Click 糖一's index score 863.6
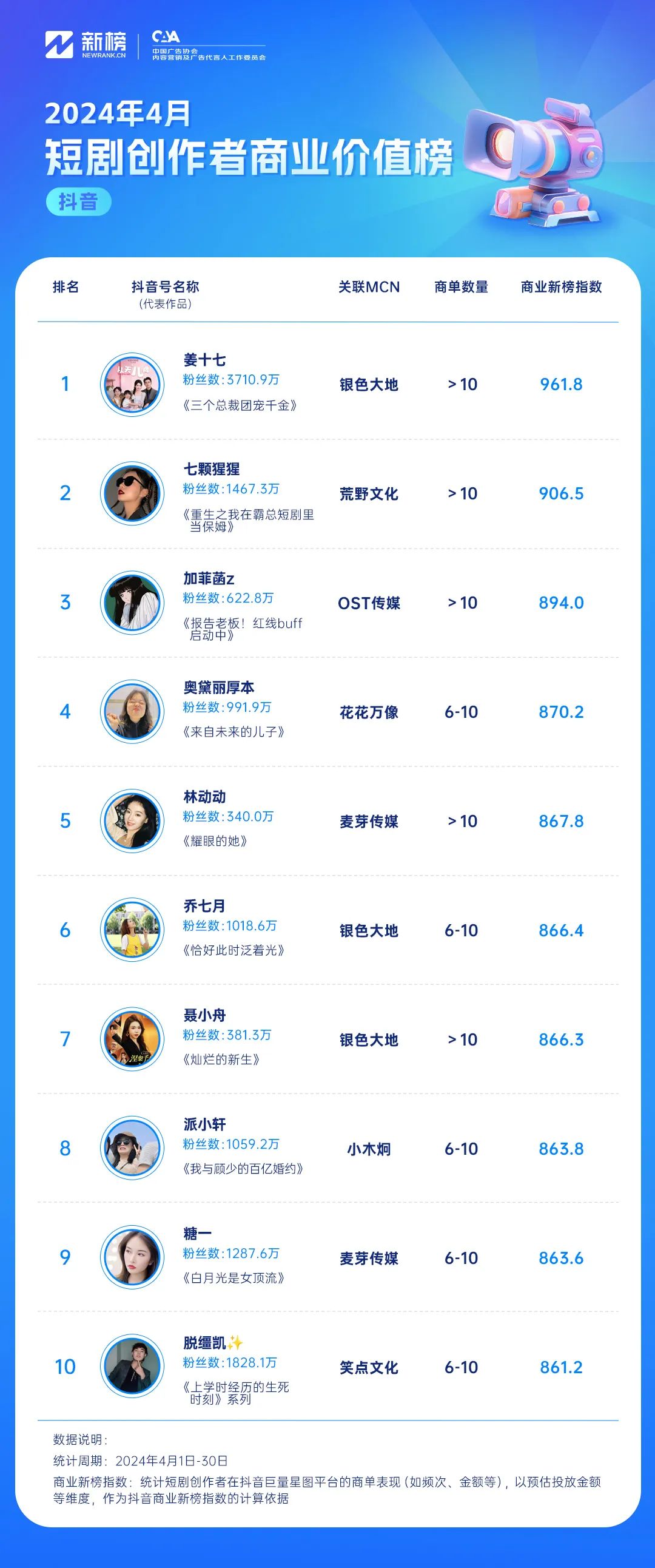Viewport: 655px width, 1568px height. point(562,1257)
